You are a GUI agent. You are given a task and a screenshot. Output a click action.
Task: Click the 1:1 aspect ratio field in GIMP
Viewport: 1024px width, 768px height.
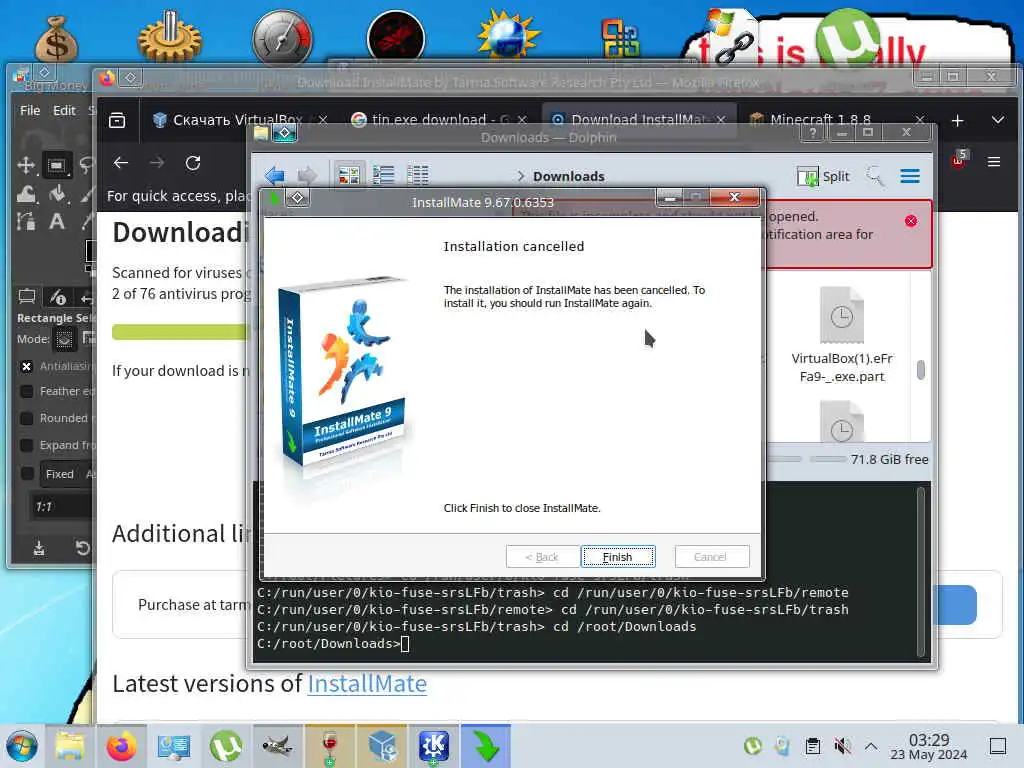click(62, 507)
